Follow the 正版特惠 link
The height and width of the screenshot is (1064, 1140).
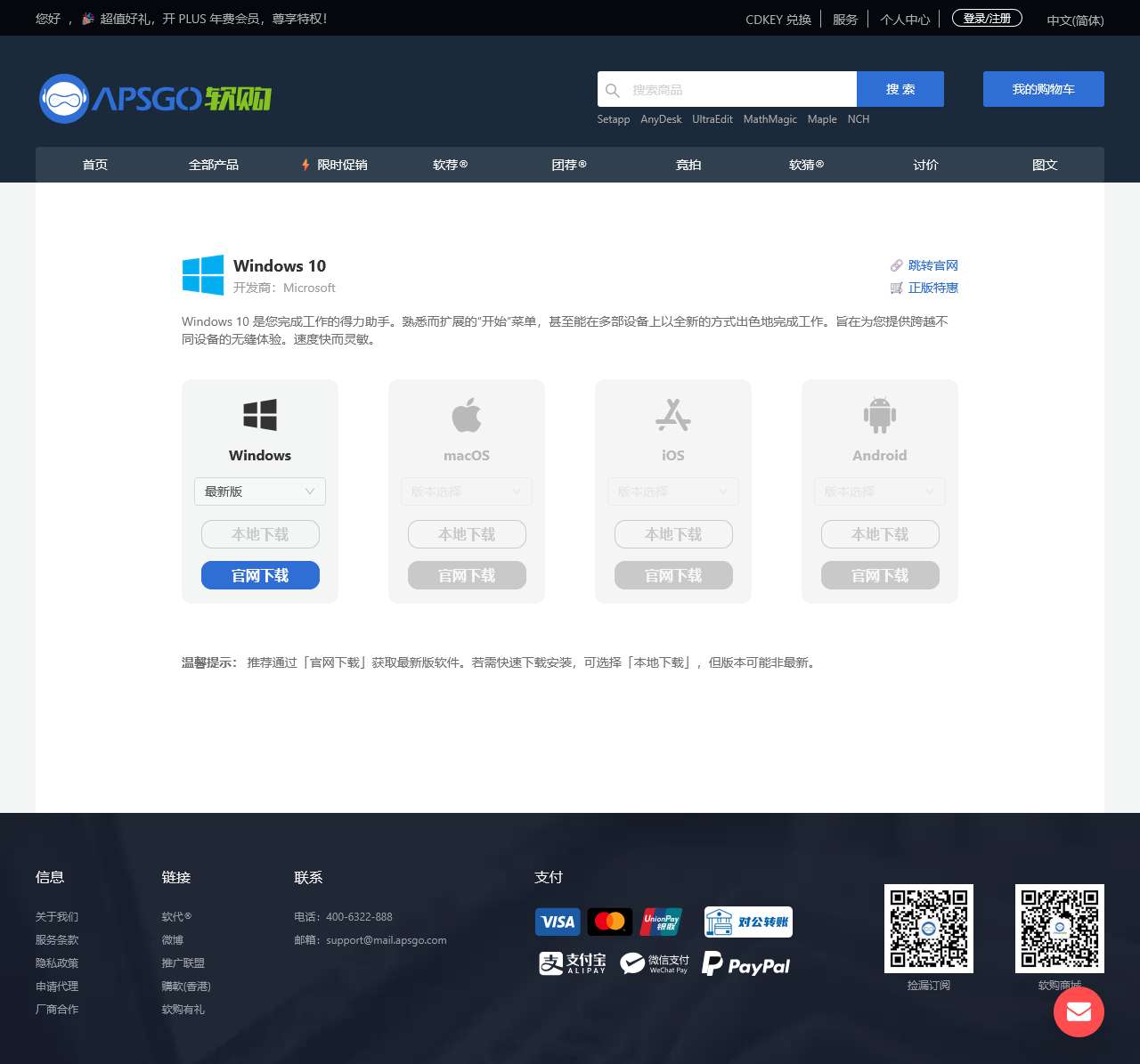(933, 288)
